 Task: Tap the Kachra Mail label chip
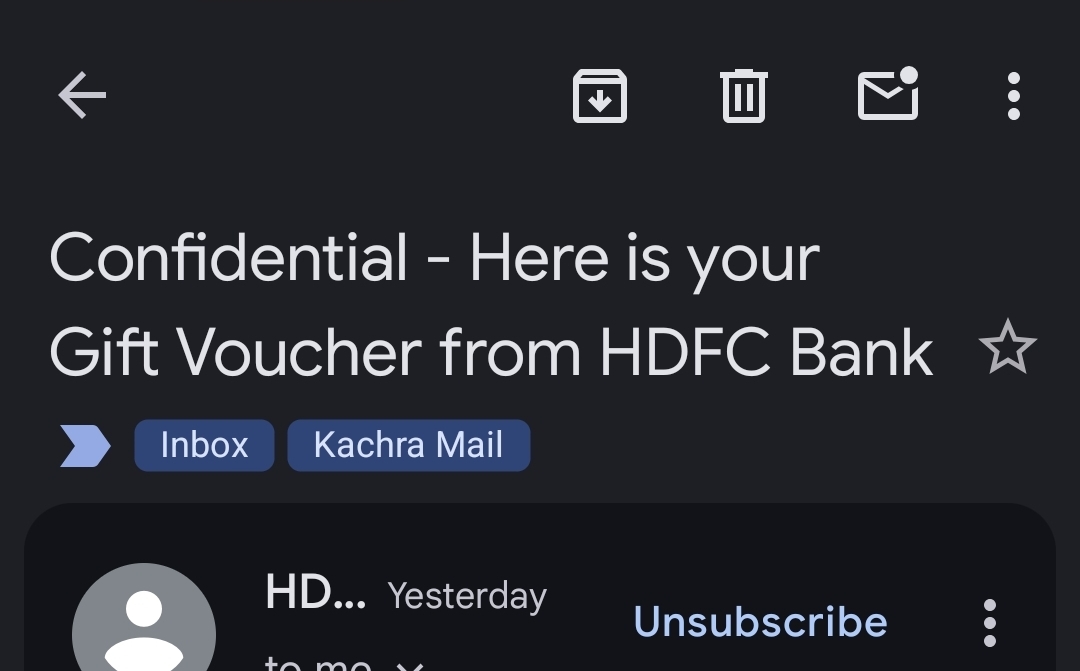pos(408,445)
